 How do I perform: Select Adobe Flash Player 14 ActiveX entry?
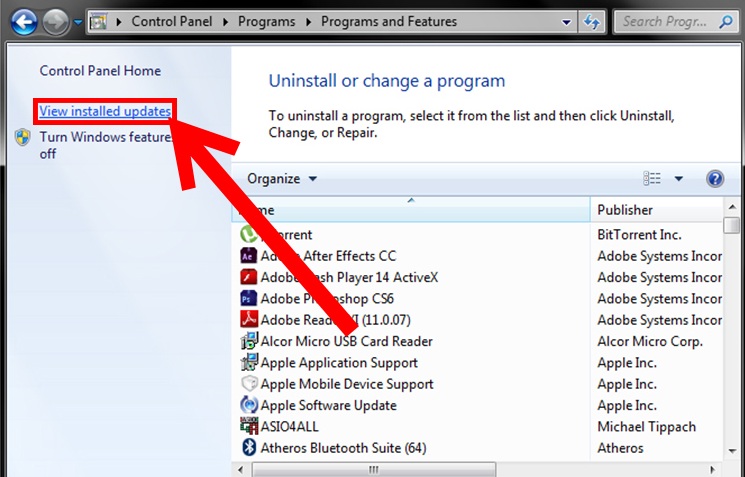pyautogui.click(x=349, y=277)
